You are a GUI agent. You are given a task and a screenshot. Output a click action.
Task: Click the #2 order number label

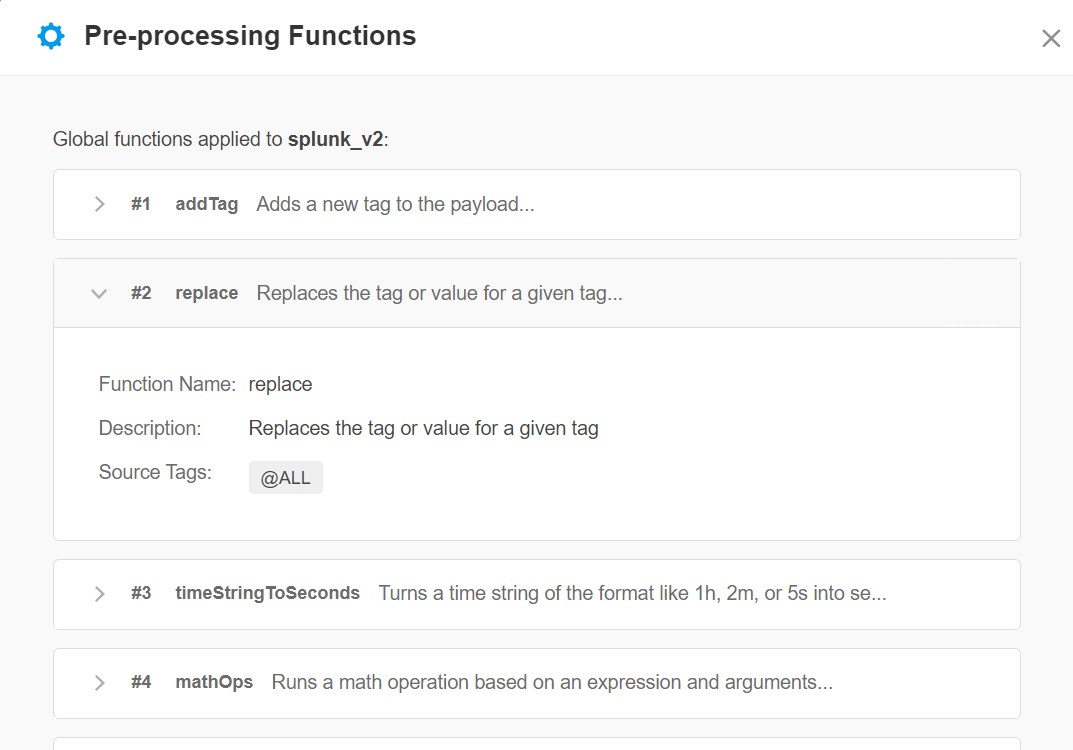coord(141,293)
